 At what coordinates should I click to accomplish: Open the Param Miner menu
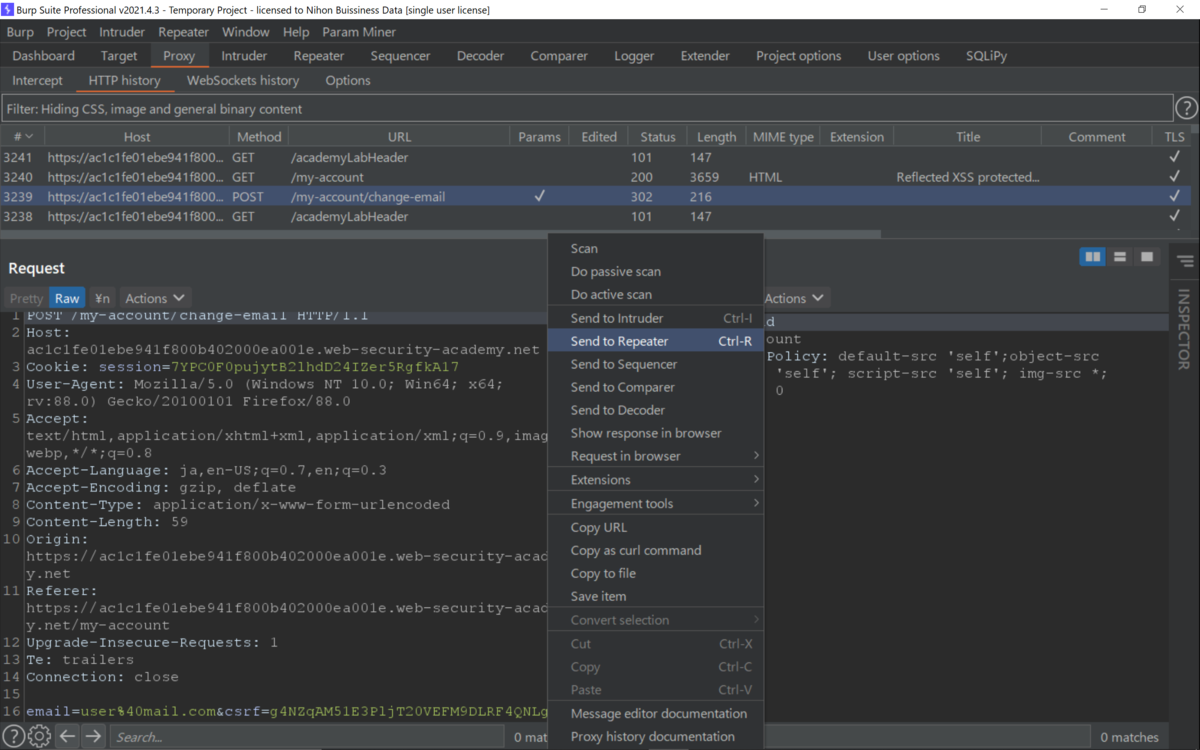tap(359, 32)
